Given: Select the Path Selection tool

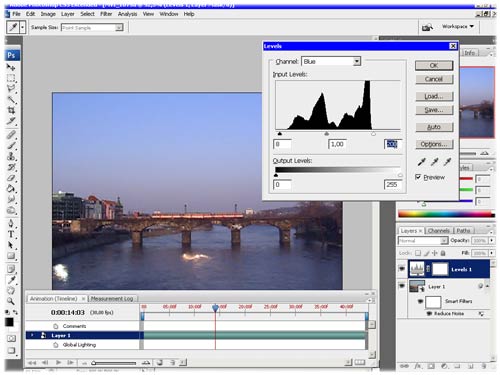Looking at the screenshot, I should pyautogui.click(x=11, y=245).
